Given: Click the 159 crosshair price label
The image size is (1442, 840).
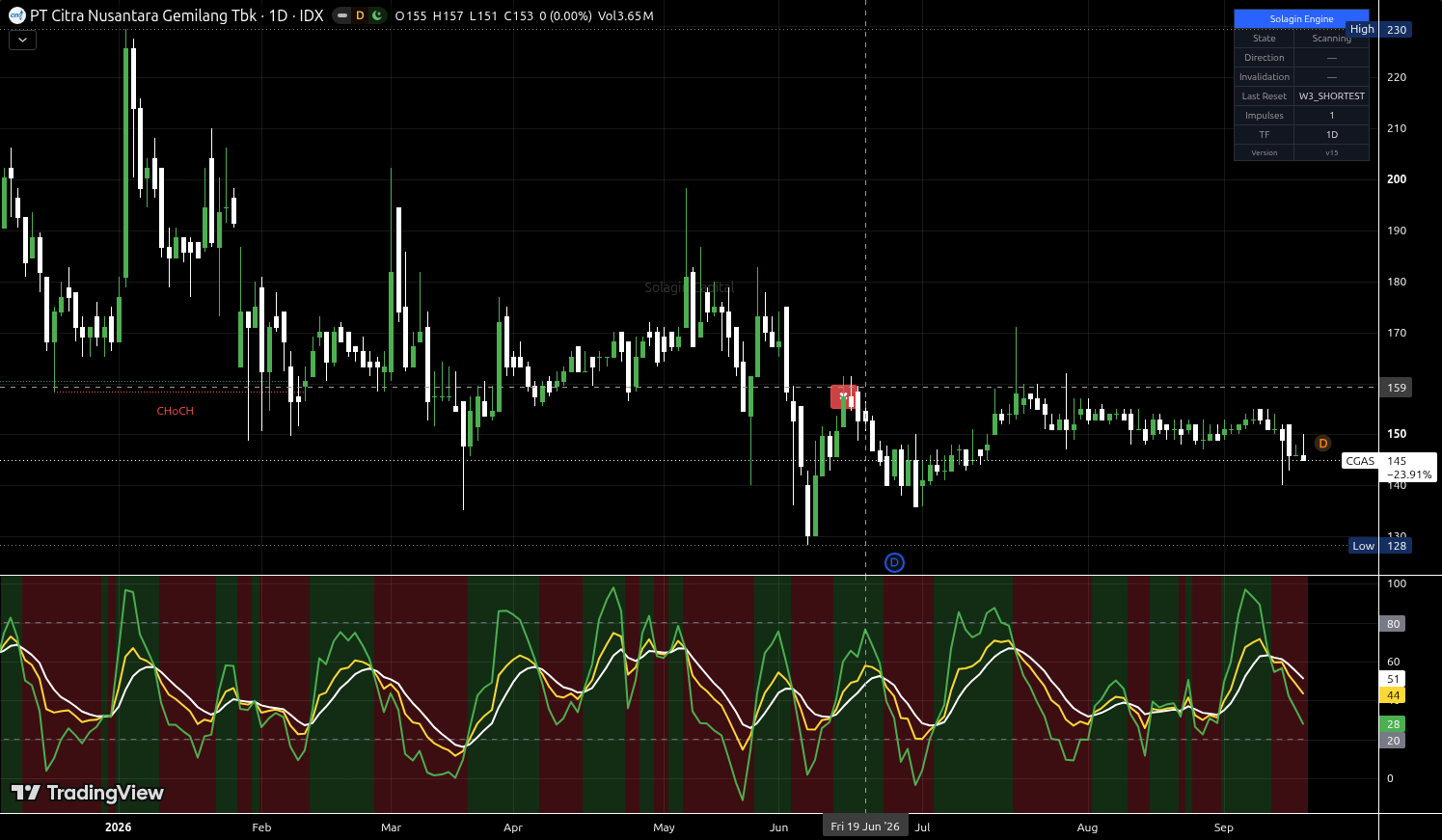Looking at the screenshot, I should tap(1396, 388).
